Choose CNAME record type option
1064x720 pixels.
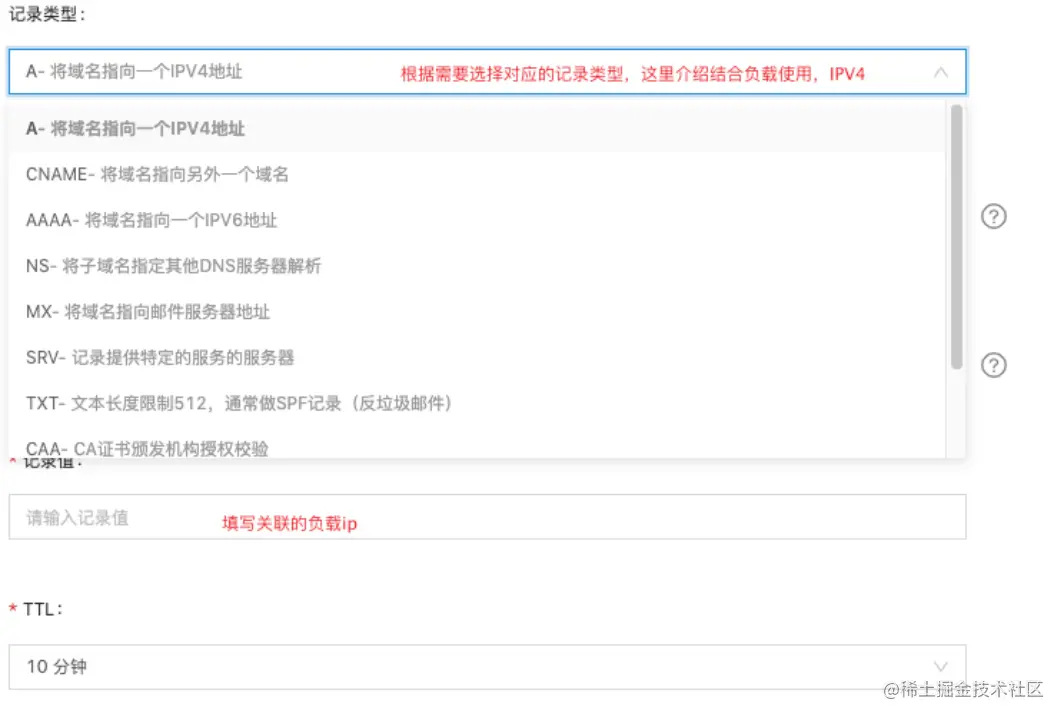477,174
